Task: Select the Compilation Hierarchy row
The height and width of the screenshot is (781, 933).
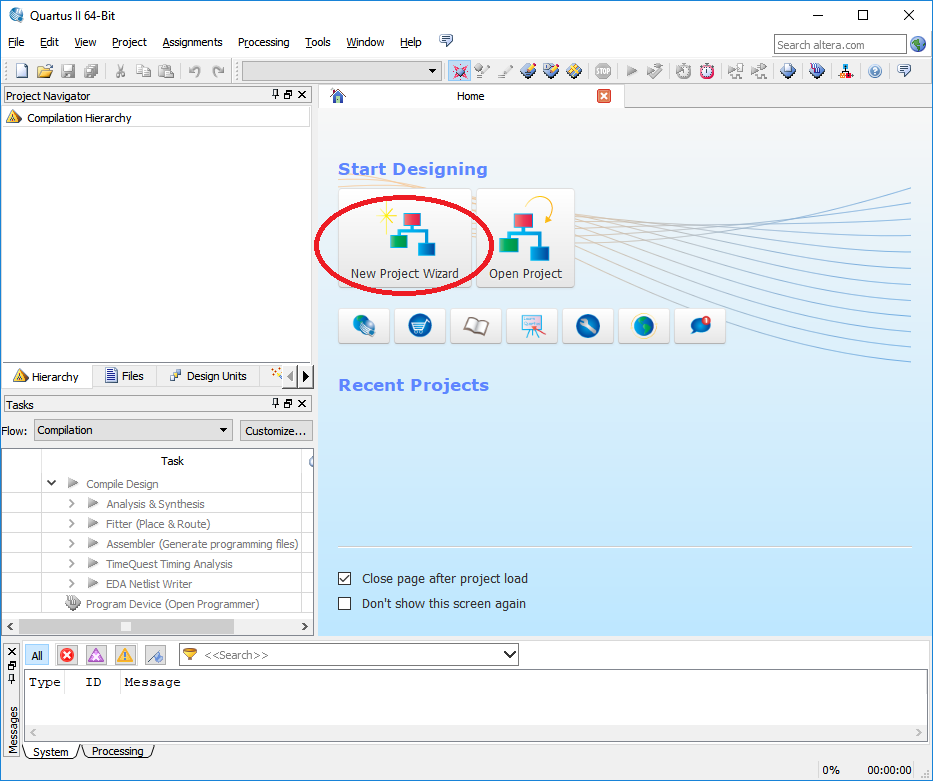Action: click(x=156, y=118)
